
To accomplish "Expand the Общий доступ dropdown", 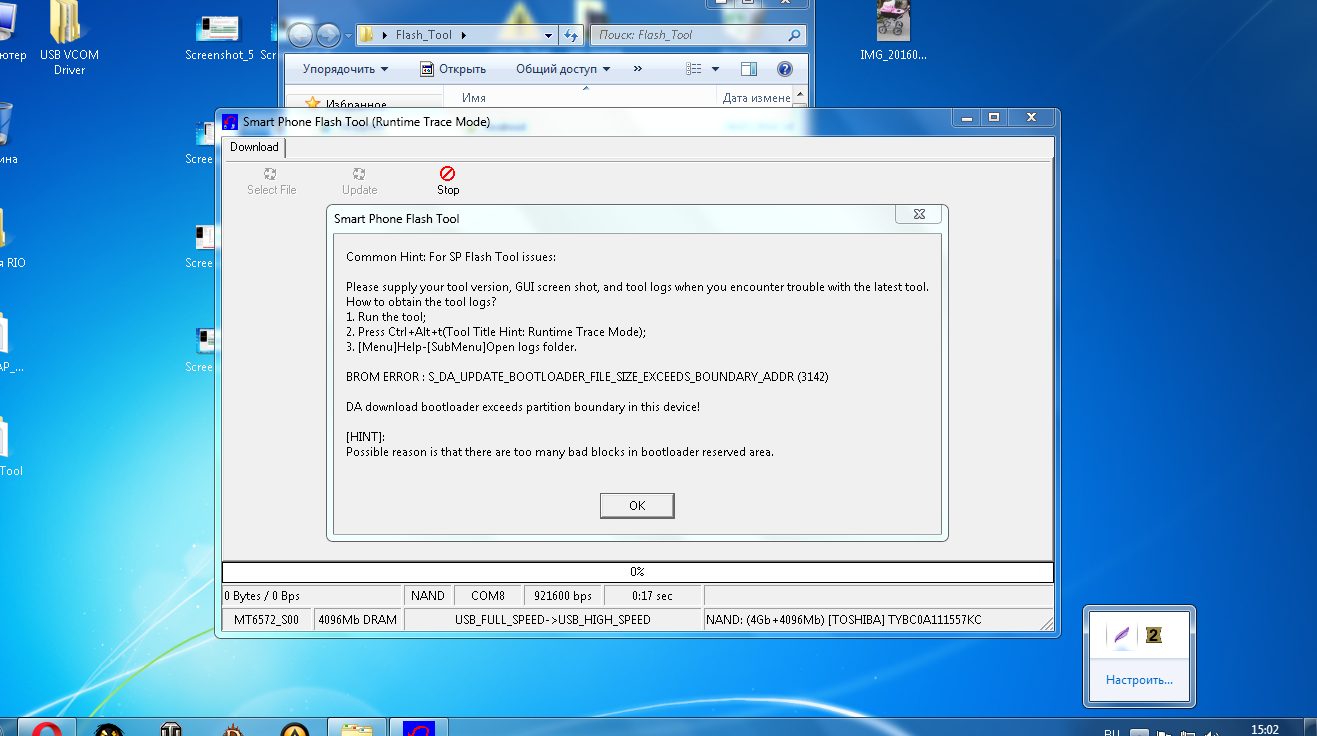I will [x=563, y=69].
